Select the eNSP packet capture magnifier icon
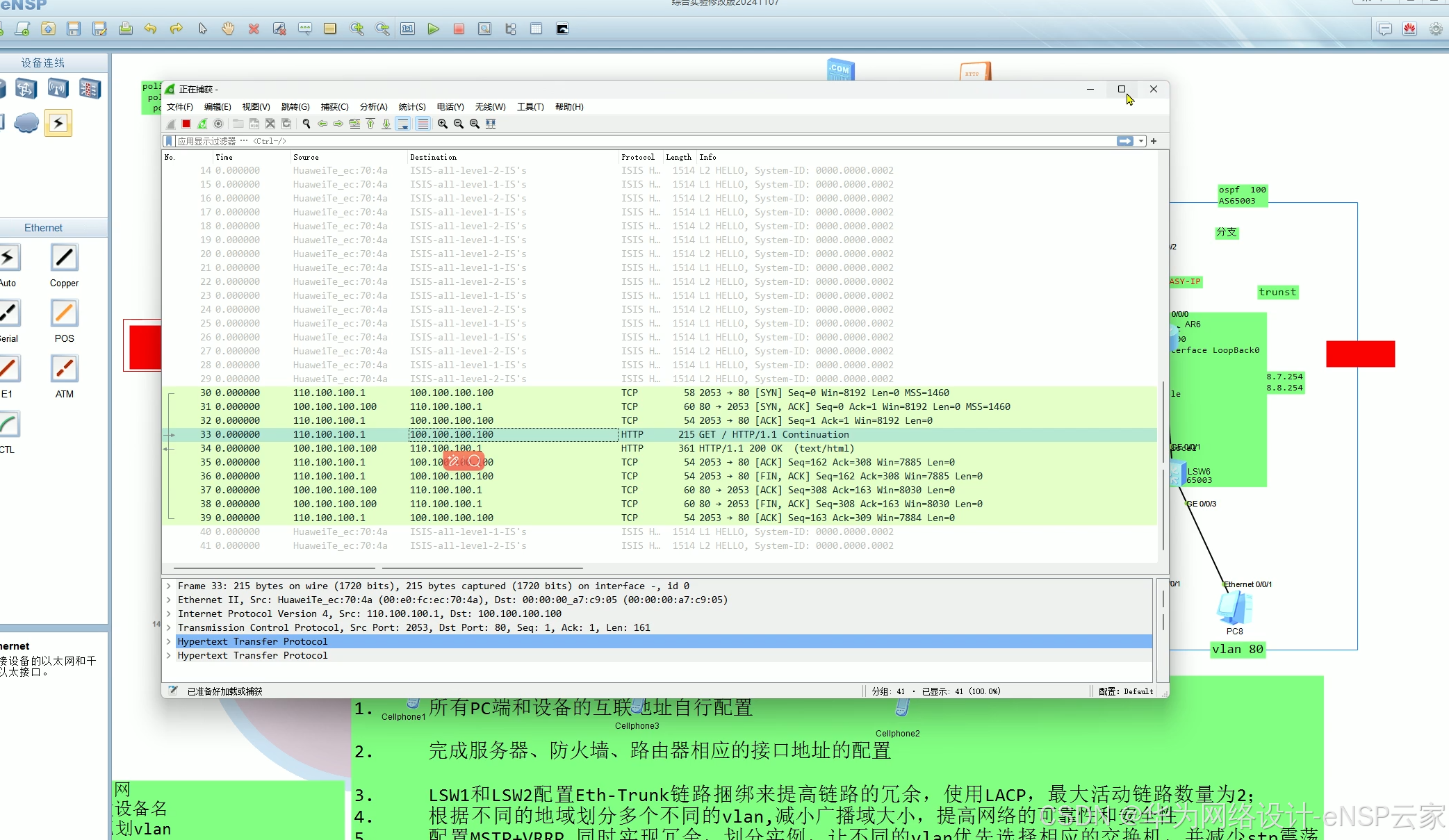 pos(484,28)
